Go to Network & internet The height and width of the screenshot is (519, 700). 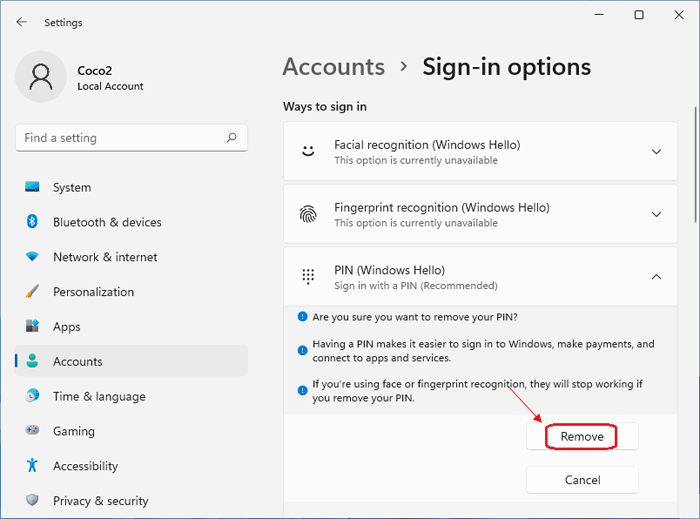point(131,257)
